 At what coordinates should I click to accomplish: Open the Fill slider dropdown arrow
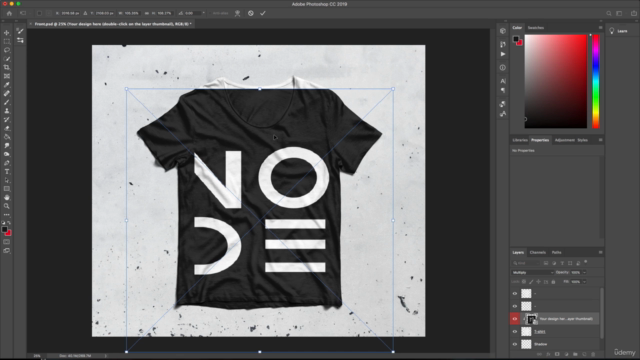584,282
